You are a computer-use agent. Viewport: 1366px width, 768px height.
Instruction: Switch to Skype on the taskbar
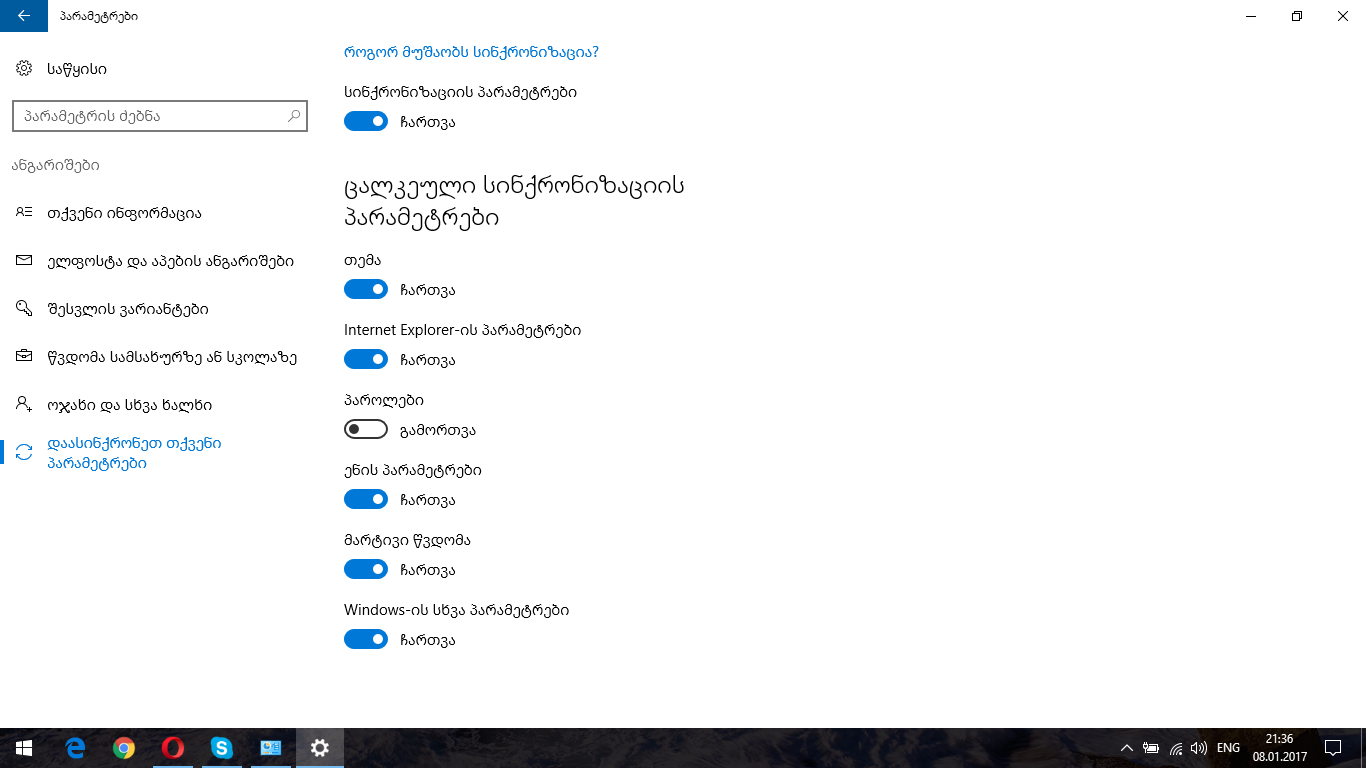click(222, 748)
